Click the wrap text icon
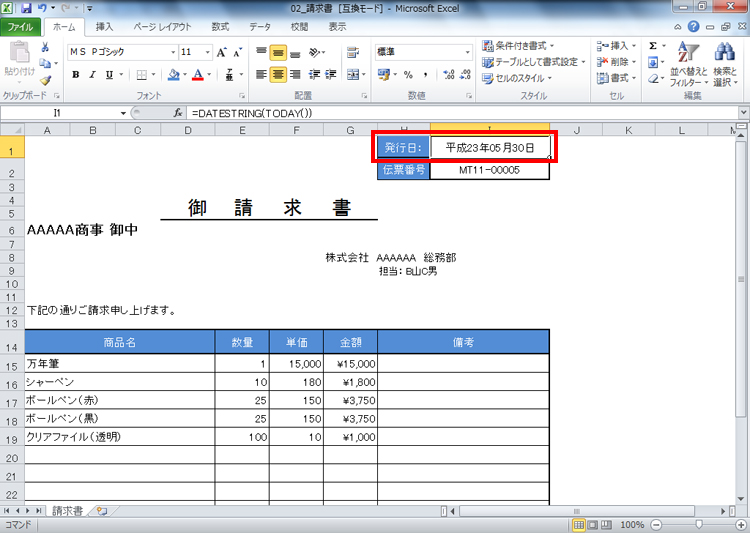750x533 pixels. tap(353, 52)
